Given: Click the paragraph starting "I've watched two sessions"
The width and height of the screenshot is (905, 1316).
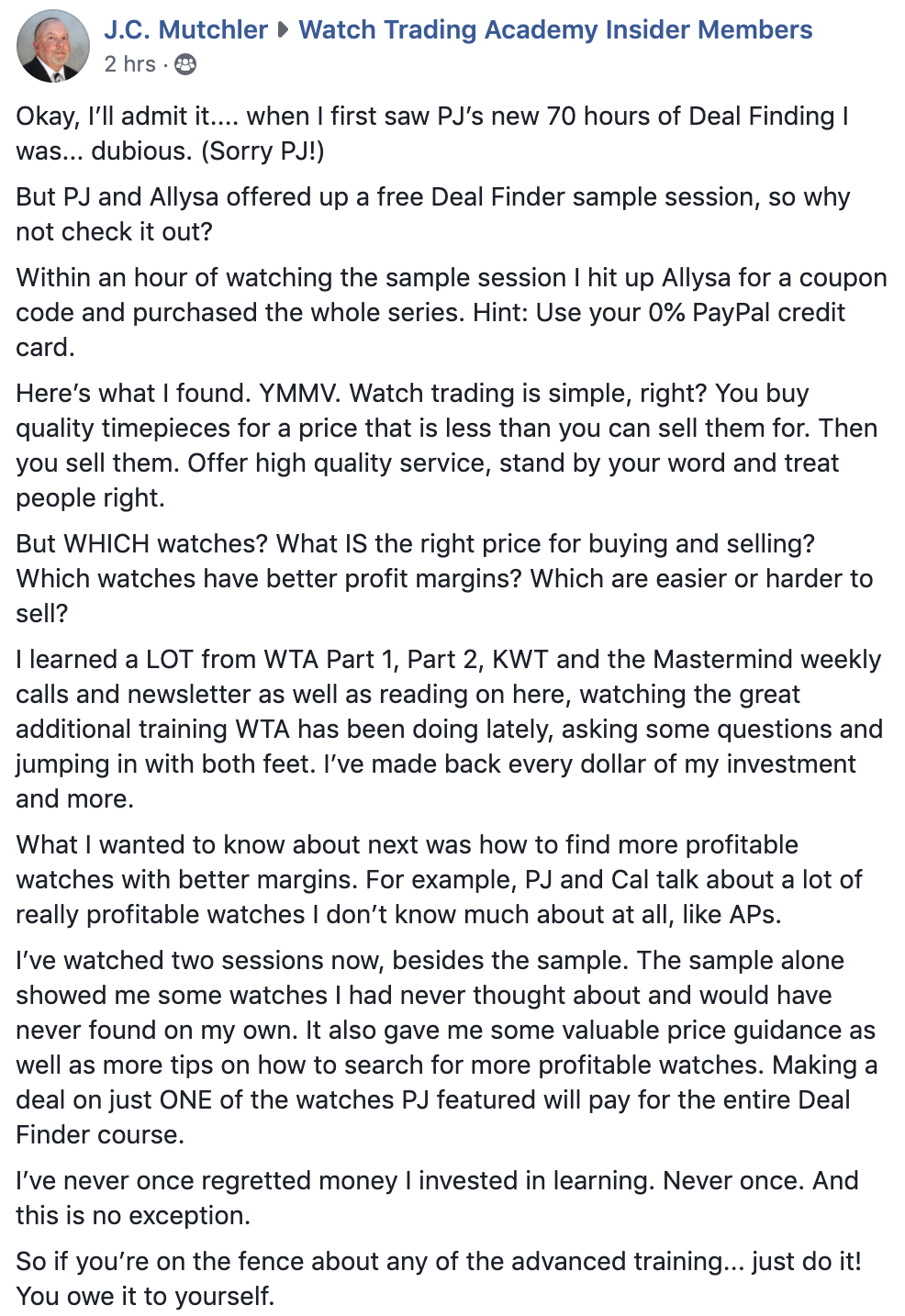Looking at the screenshot, I should pos(446,1047).
